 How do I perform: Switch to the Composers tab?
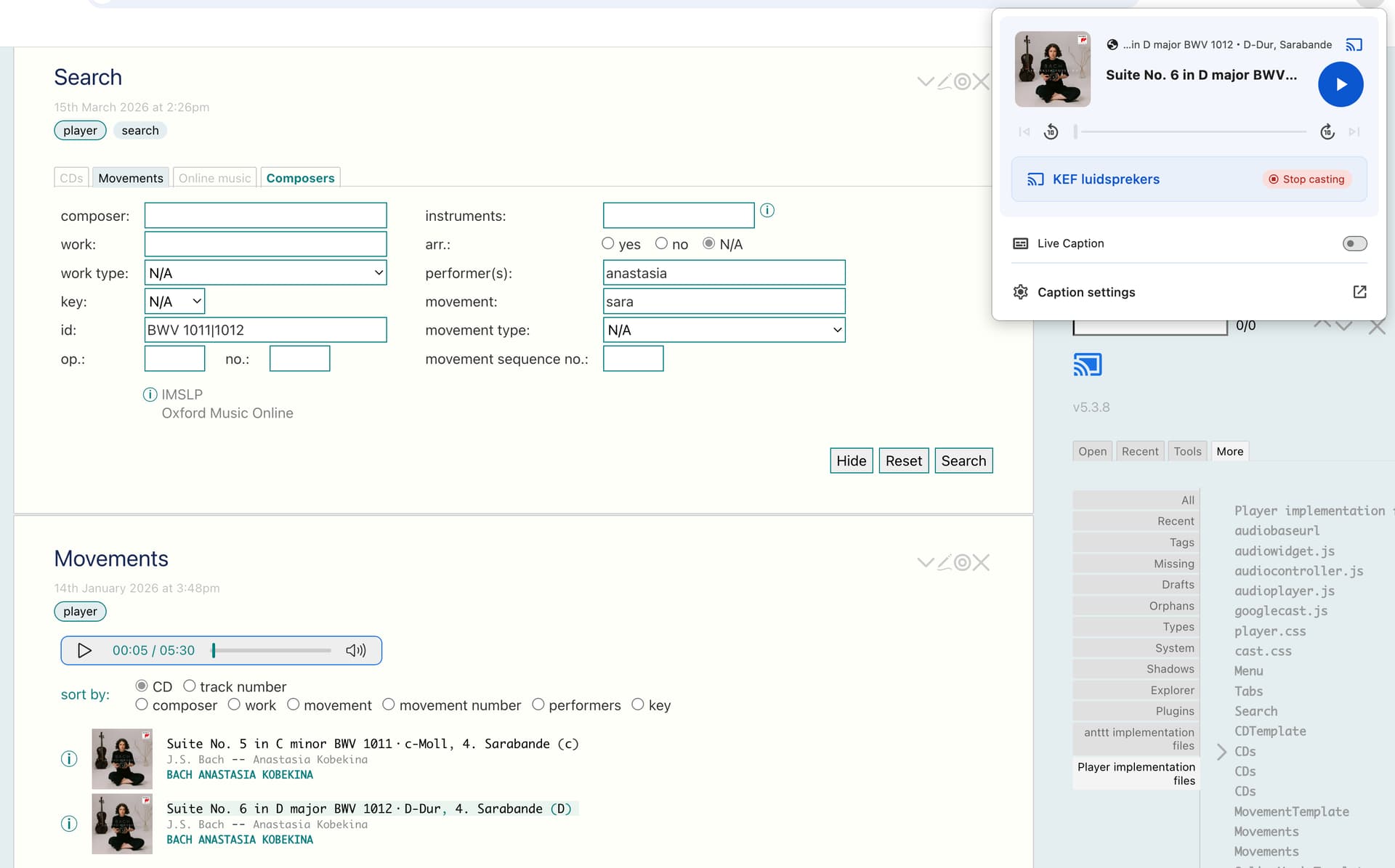300,178
